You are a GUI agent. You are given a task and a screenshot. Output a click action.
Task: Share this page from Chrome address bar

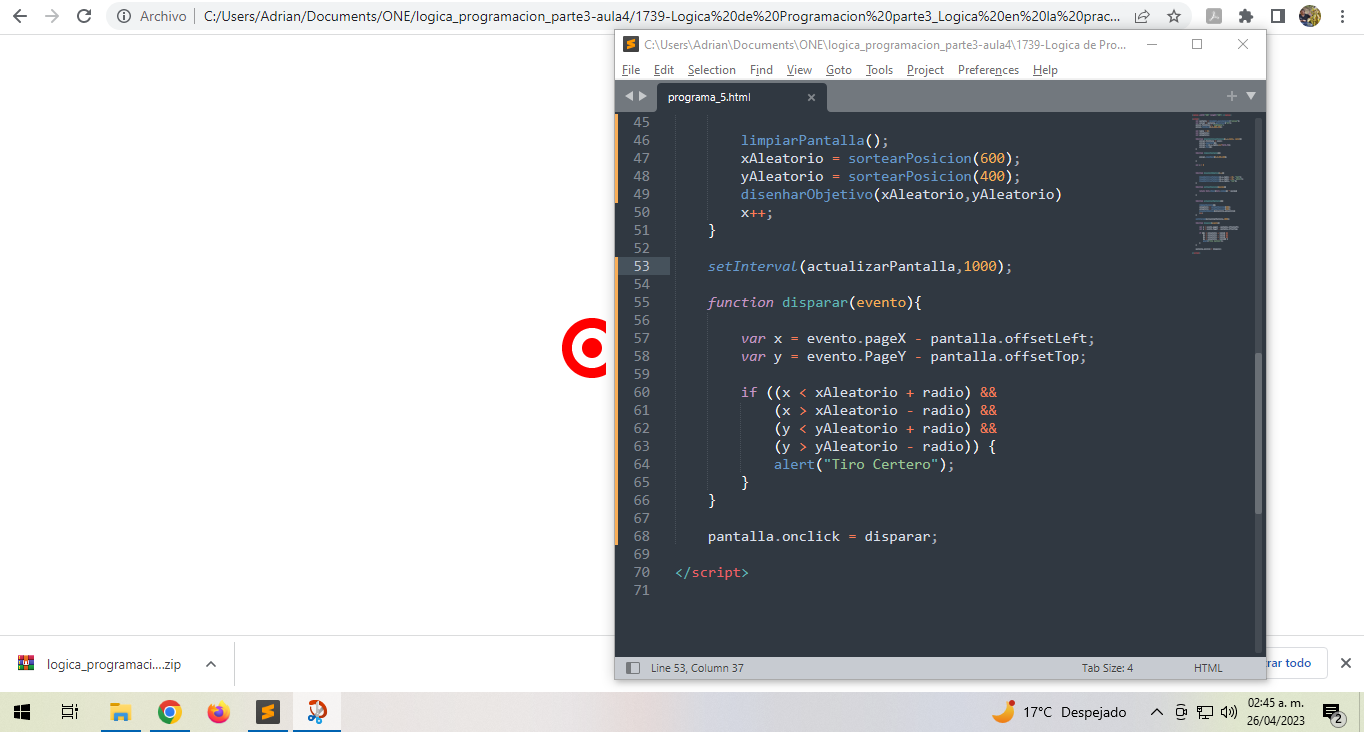tap(1142, 16)
